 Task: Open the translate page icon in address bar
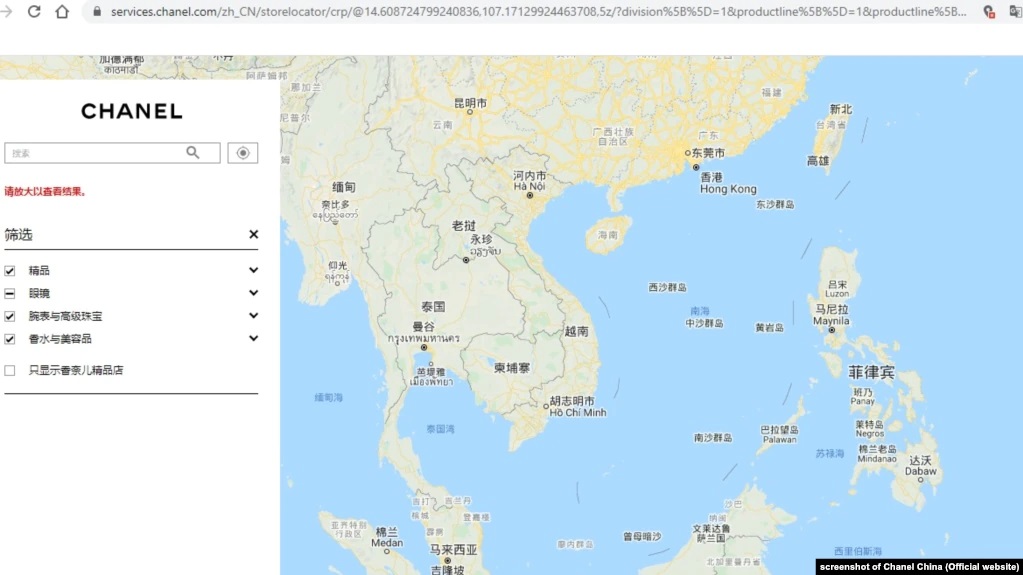1014,12
